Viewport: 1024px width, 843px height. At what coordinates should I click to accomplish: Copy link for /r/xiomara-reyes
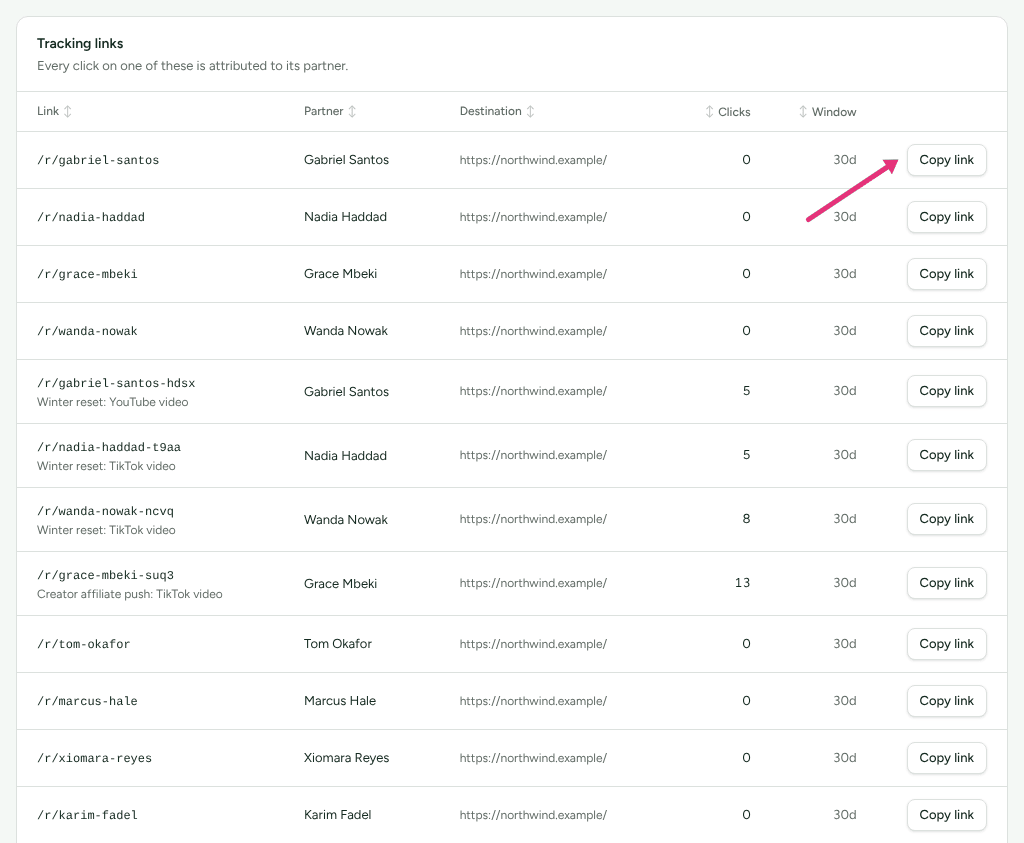click(x=946, y=758)
